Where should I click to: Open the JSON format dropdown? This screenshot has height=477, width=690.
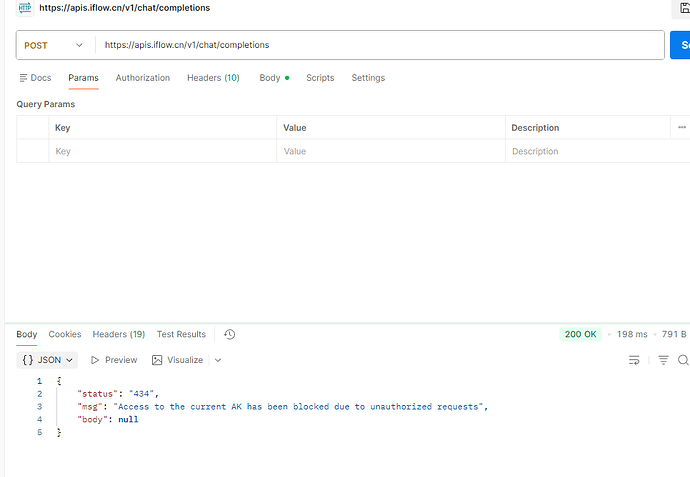click(47, 360)
